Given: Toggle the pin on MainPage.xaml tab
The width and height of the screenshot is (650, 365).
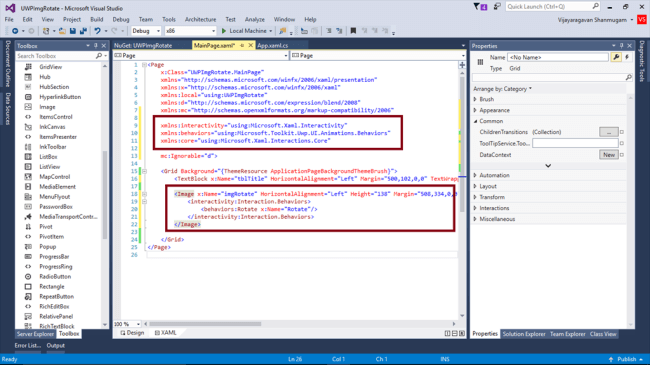Looking at the screenshot, I should click(x=242, y=46).
